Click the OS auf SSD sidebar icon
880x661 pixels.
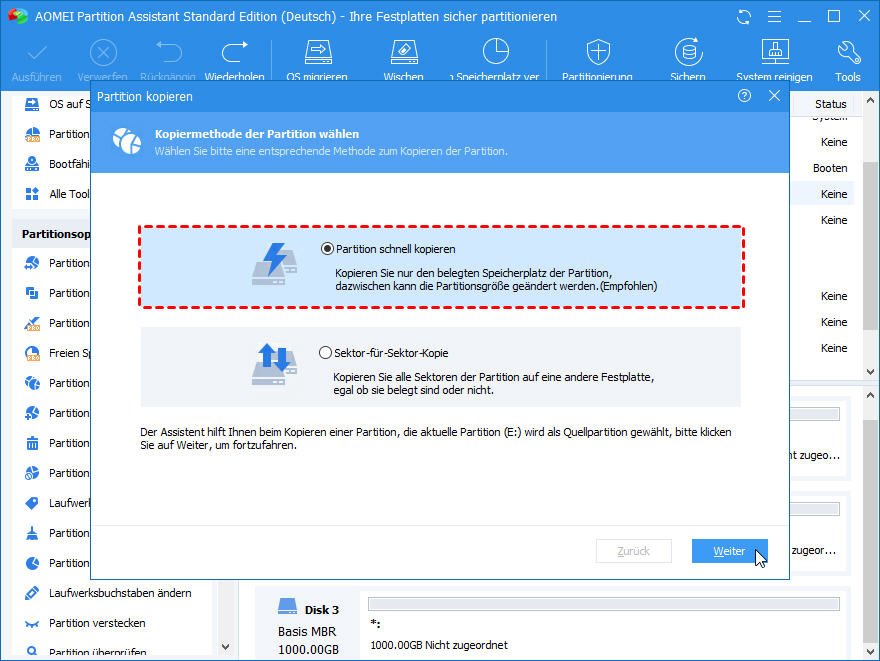point(33,104)
